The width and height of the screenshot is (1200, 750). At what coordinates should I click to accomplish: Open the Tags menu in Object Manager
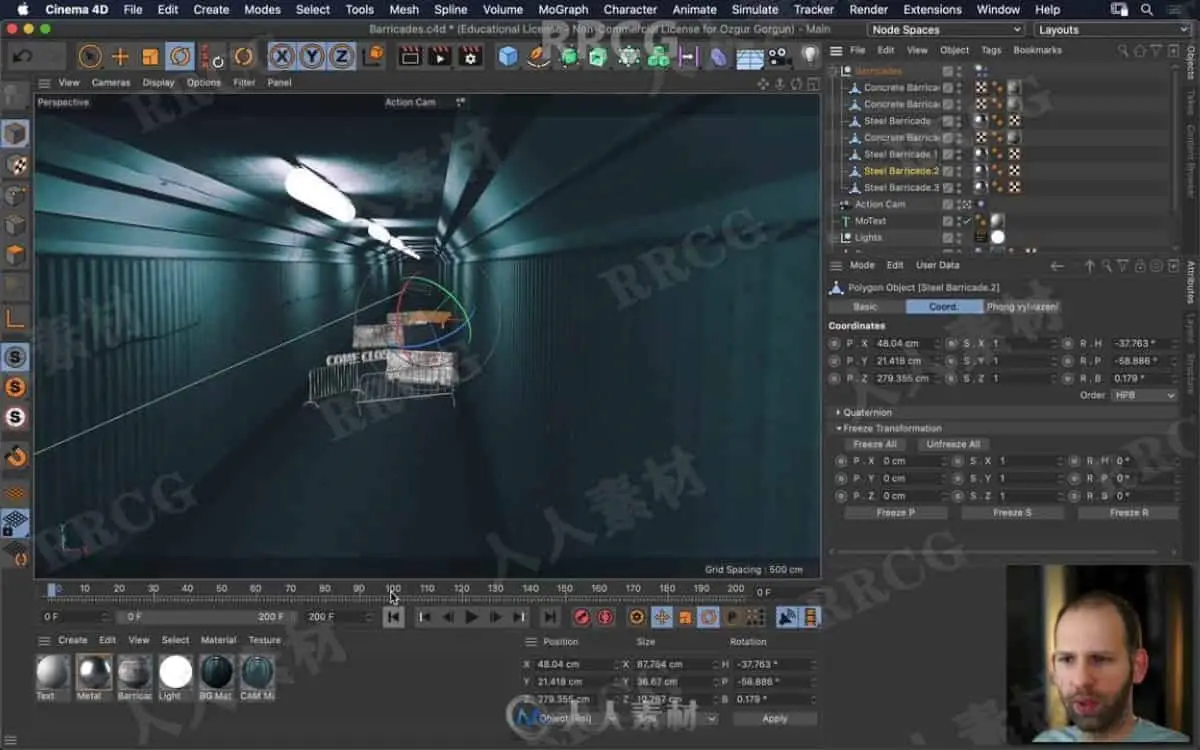click(991, 50)
